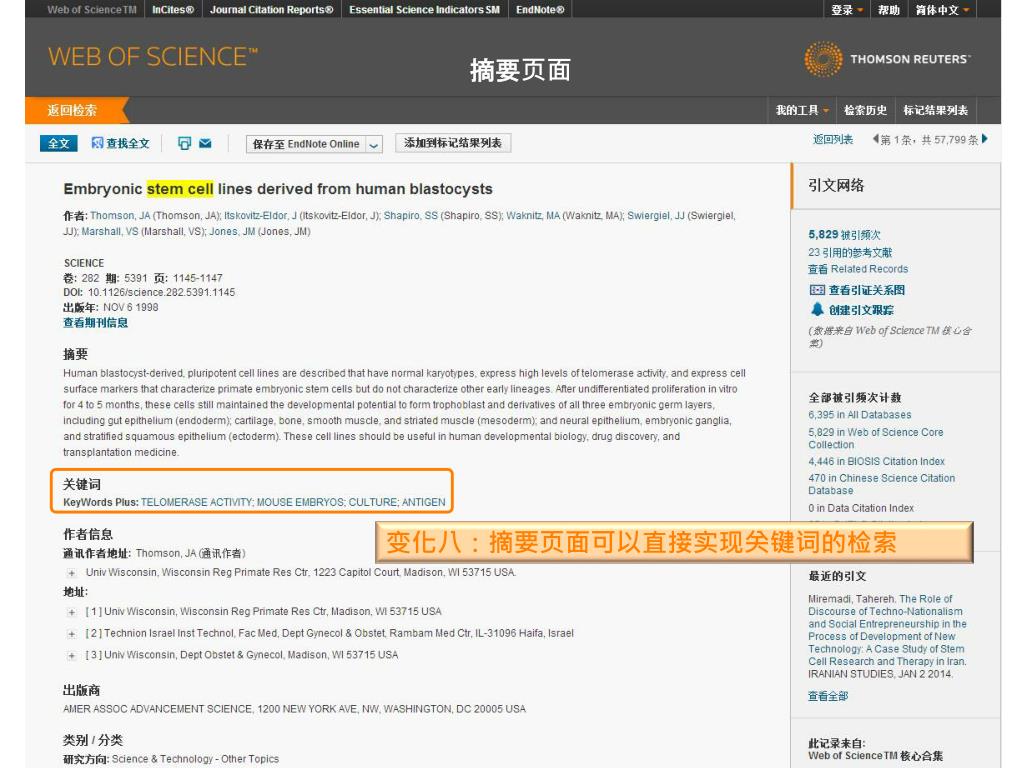Open 检索历史 search history

865,110
